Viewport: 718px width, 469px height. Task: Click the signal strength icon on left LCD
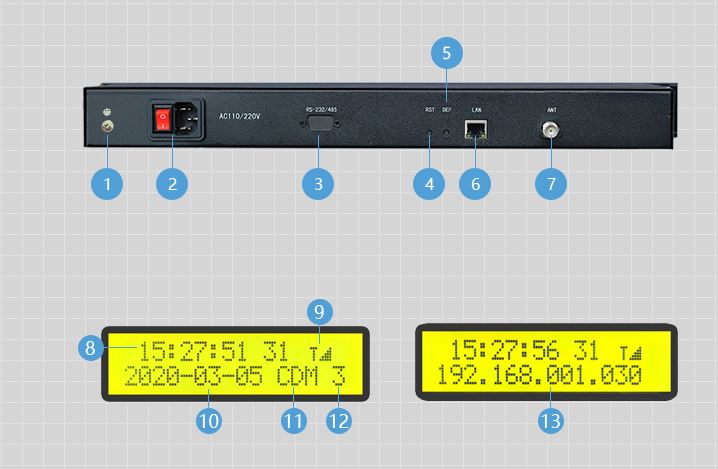point(319,353)
